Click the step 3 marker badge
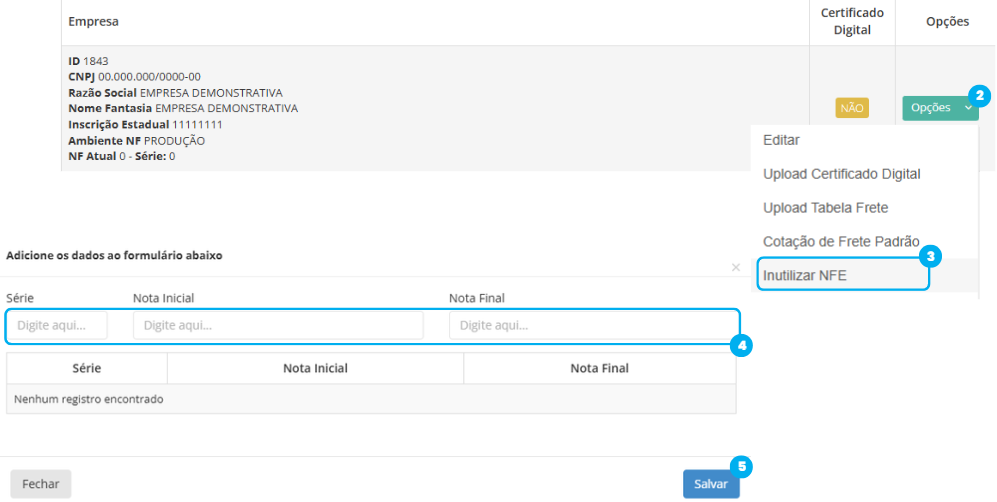 [x=930, y=256]
